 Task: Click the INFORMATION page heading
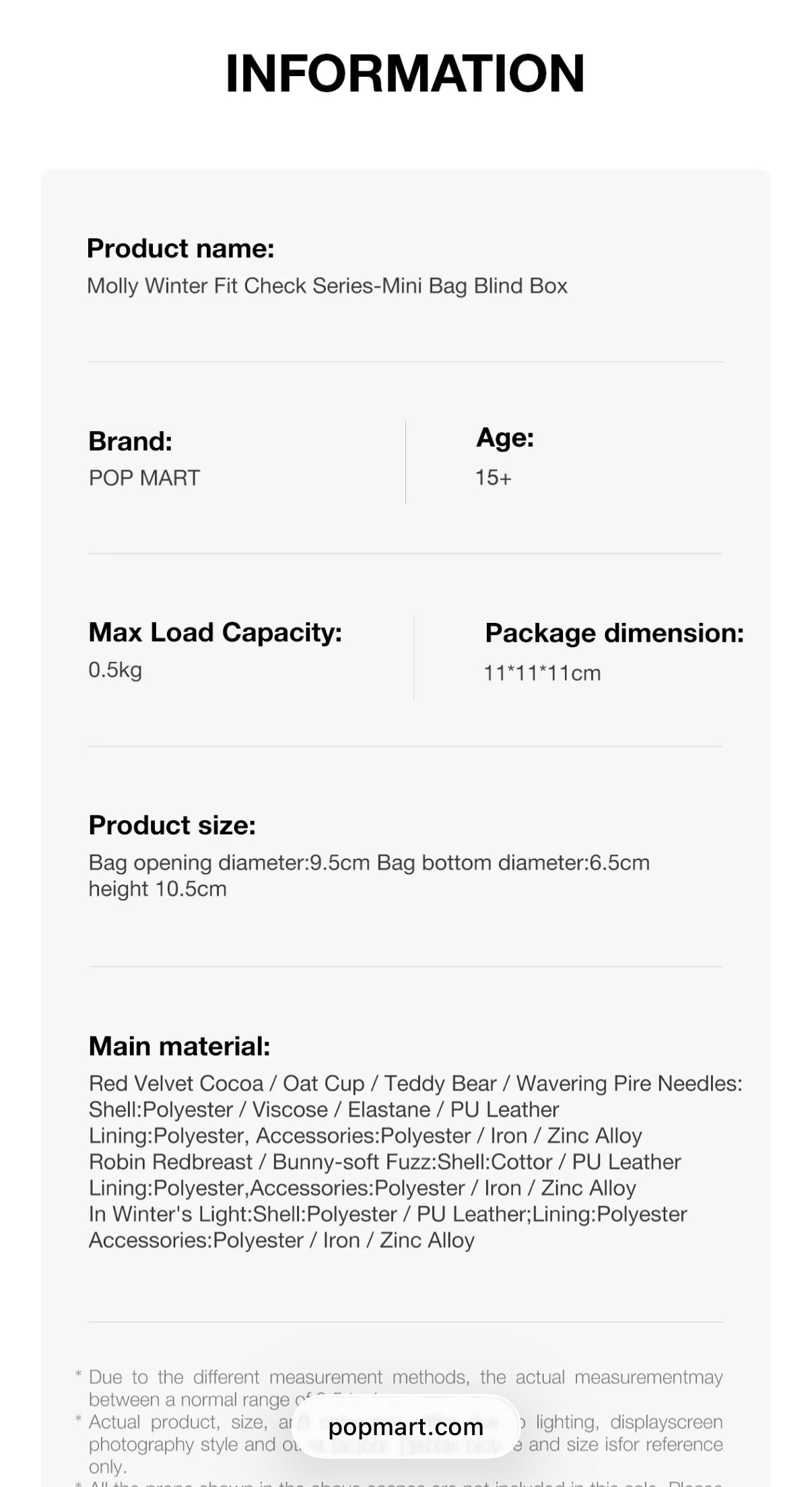click(405, 73)
